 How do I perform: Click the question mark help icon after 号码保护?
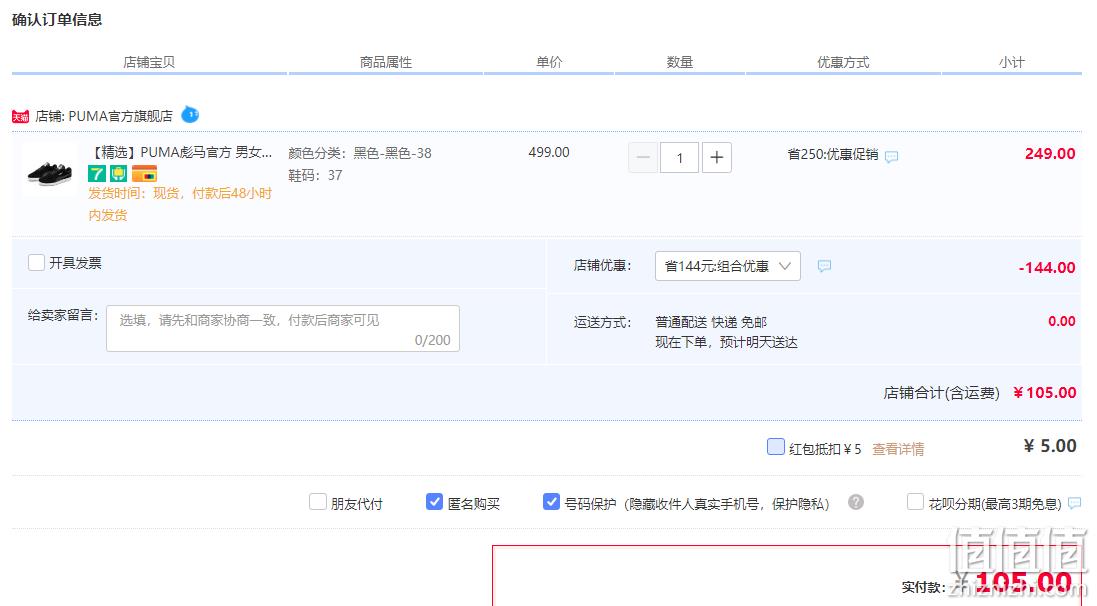[x=856, y=502]
